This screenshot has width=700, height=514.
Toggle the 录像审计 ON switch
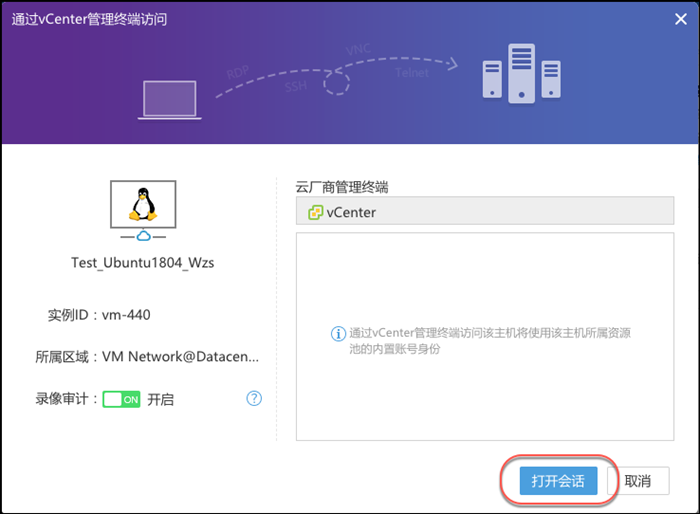point(121,399)
